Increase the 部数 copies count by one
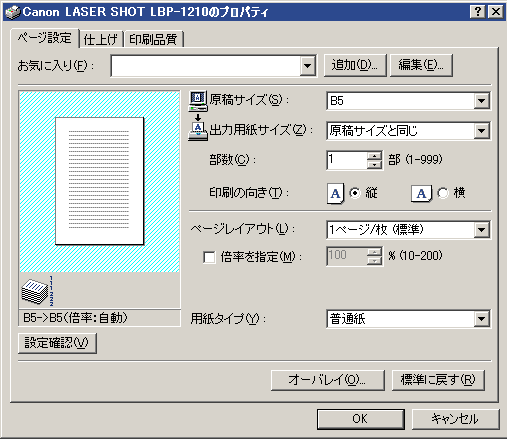 pyautogui.click(x=375, y=156)
